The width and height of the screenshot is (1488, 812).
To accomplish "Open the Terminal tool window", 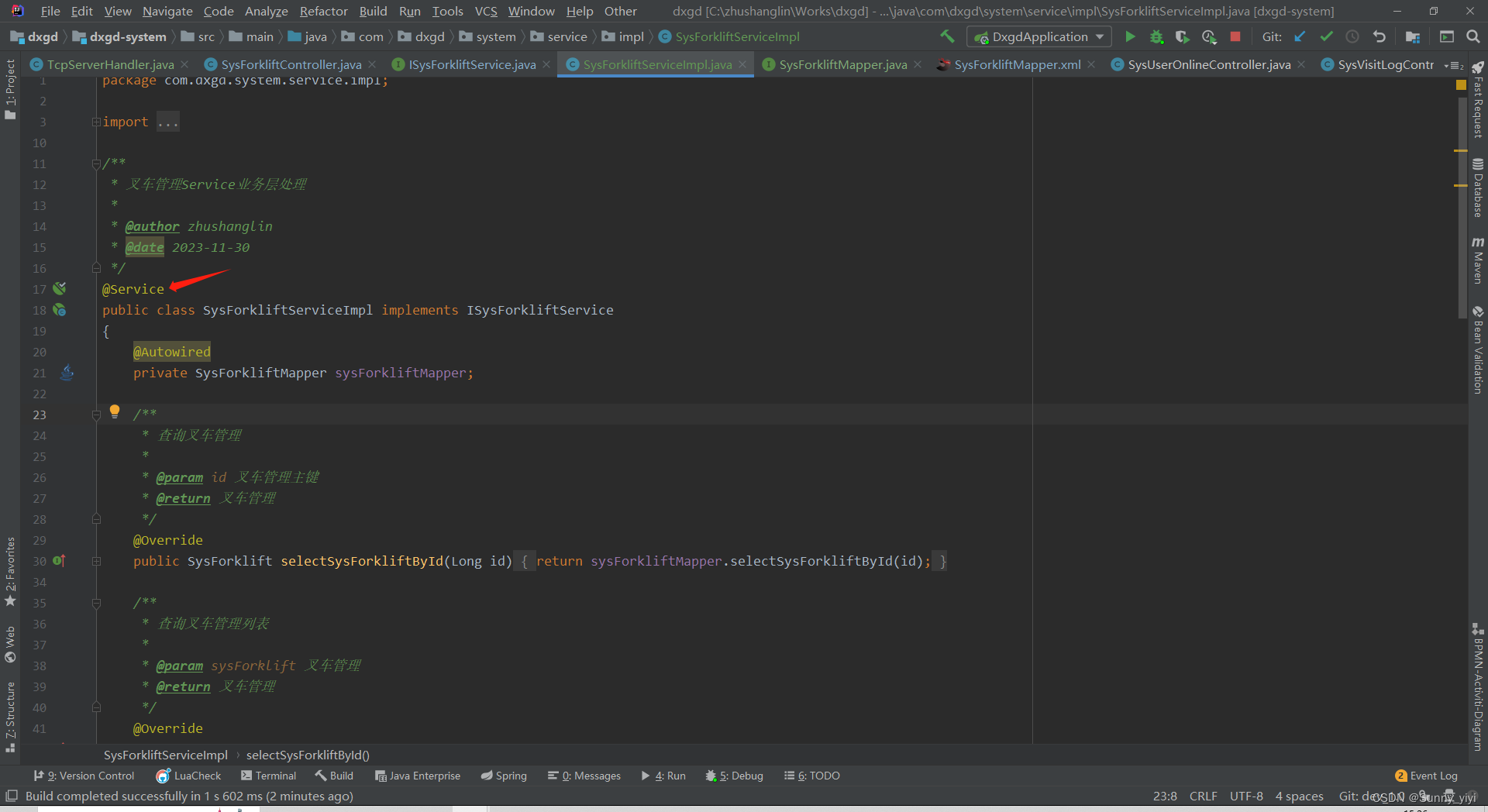I will pos(268,776).
